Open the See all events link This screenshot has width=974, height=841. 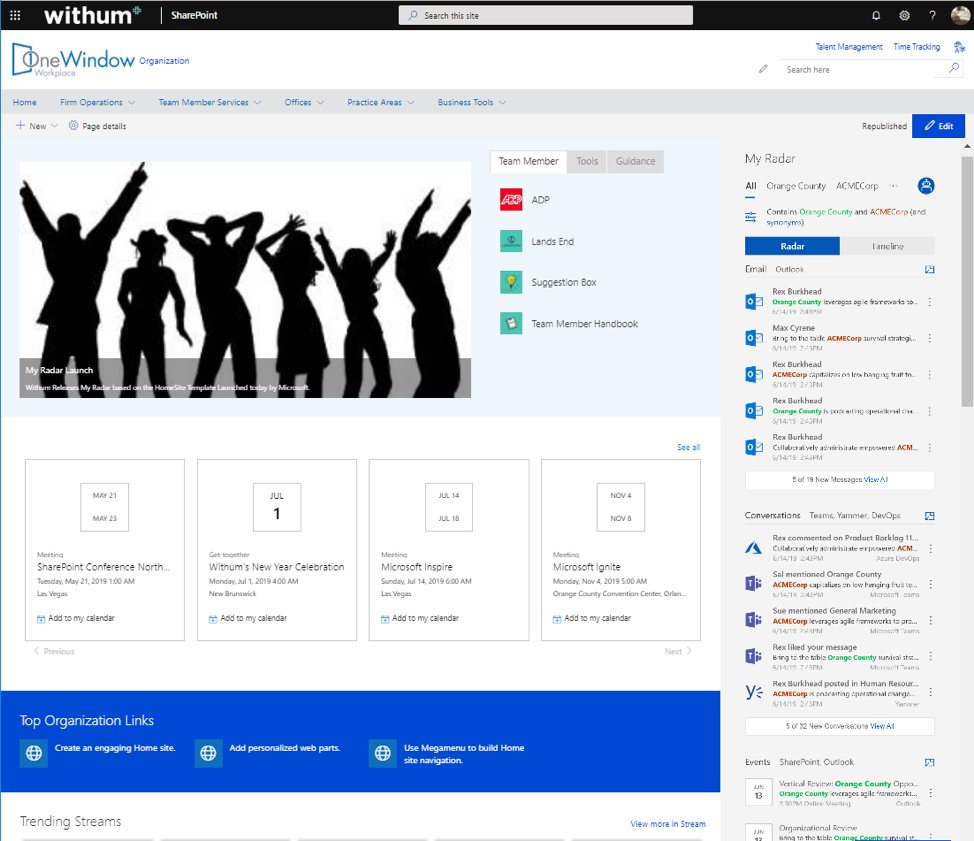click(x=688, y=447)
